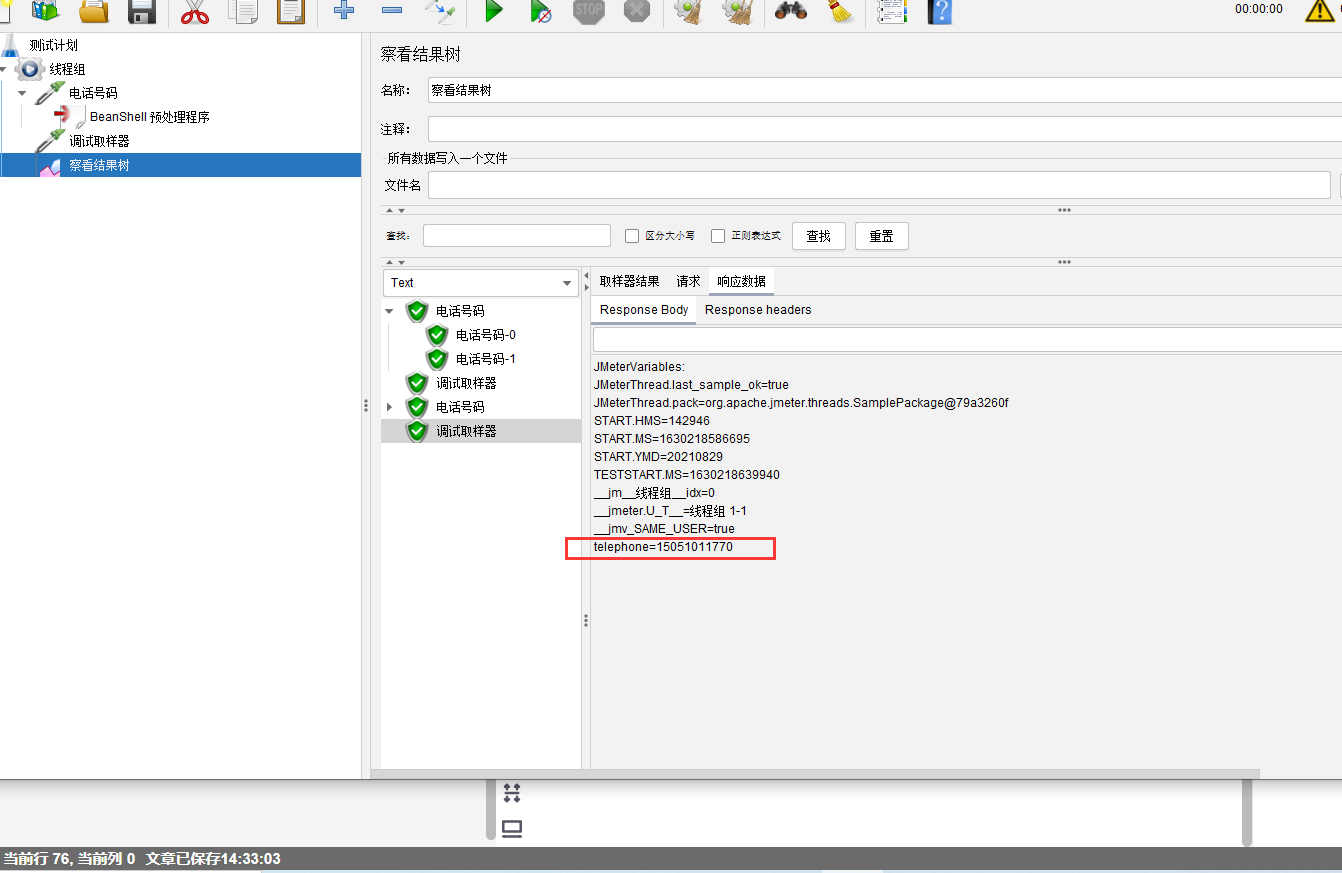Screen dimensions: 1342x873
Task: Start test without pauses icon
Action: (x=541, y=11)
